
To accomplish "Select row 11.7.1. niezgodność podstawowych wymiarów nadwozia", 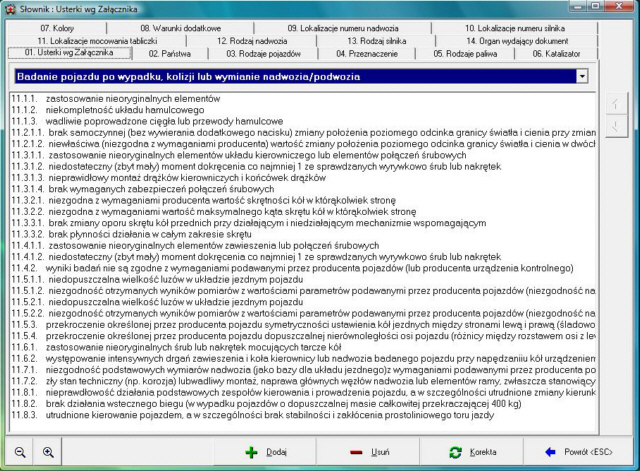I will tap(303, 370).
